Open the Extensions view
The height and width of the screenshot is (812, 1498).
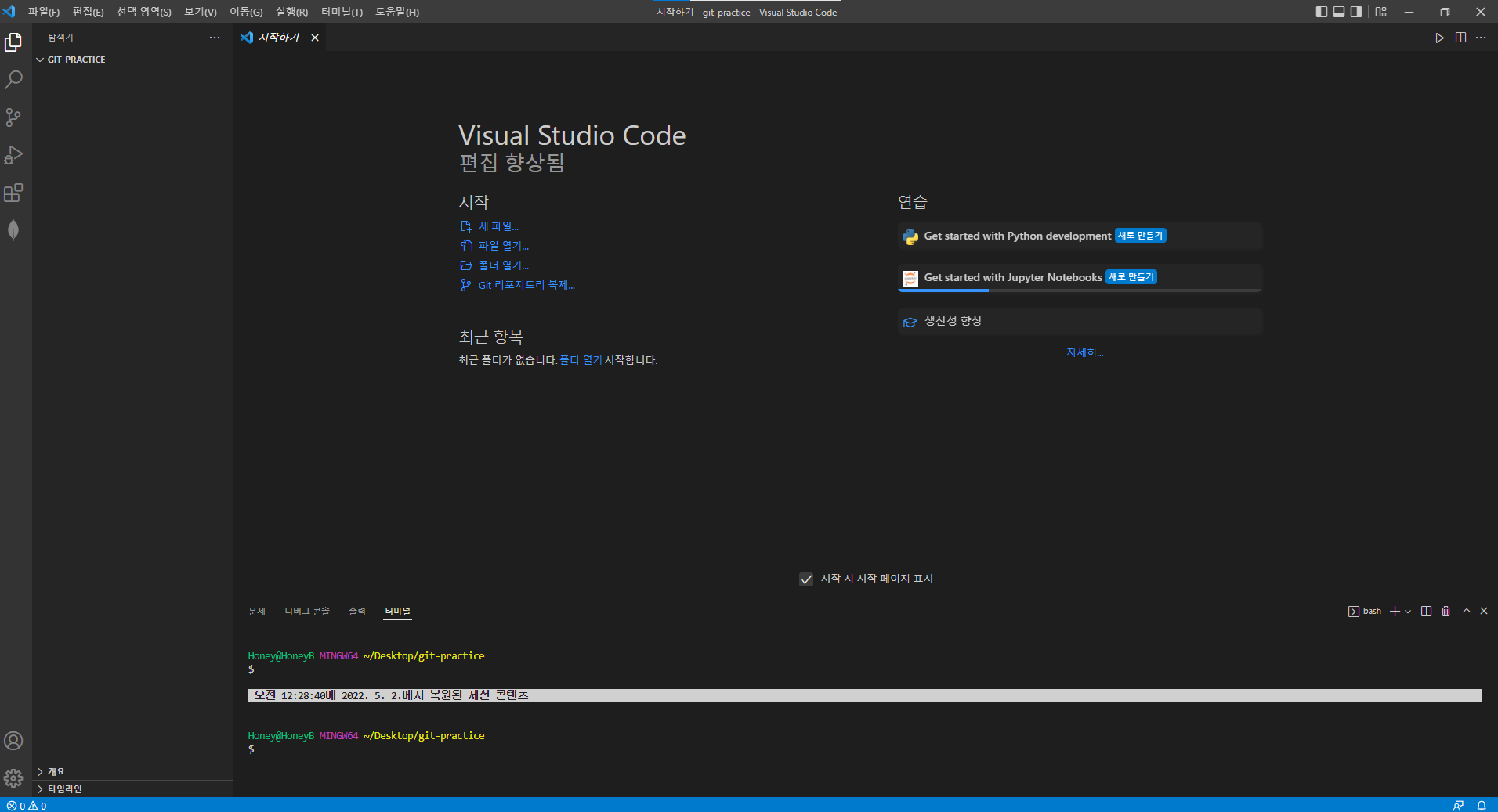[x=13, y=193]
